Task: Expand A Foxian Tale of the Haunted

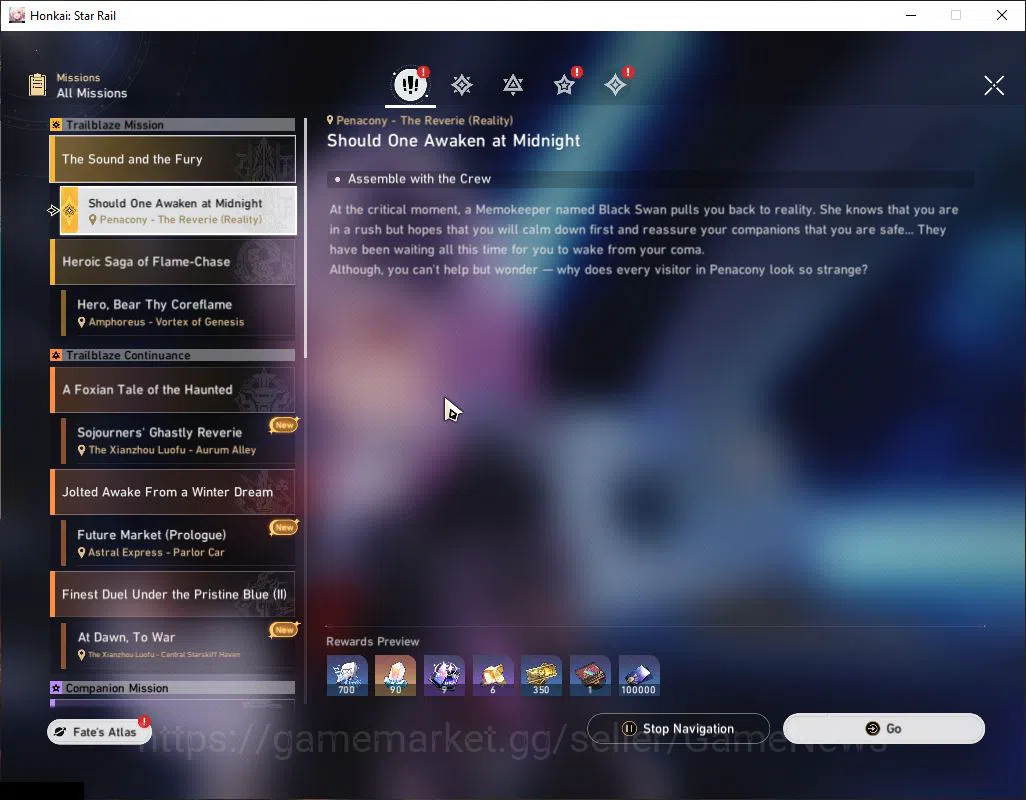Action: click(173, 390)
